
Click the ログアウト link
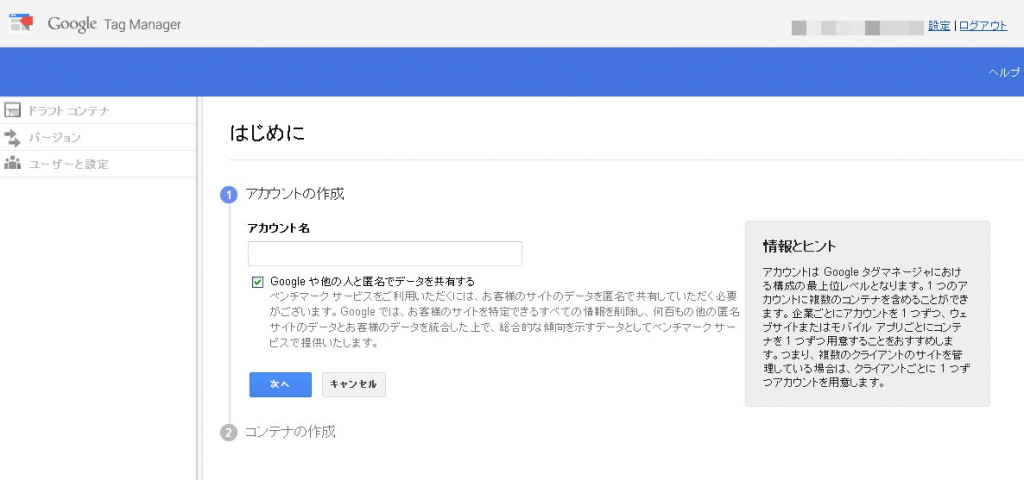[983, 26]
